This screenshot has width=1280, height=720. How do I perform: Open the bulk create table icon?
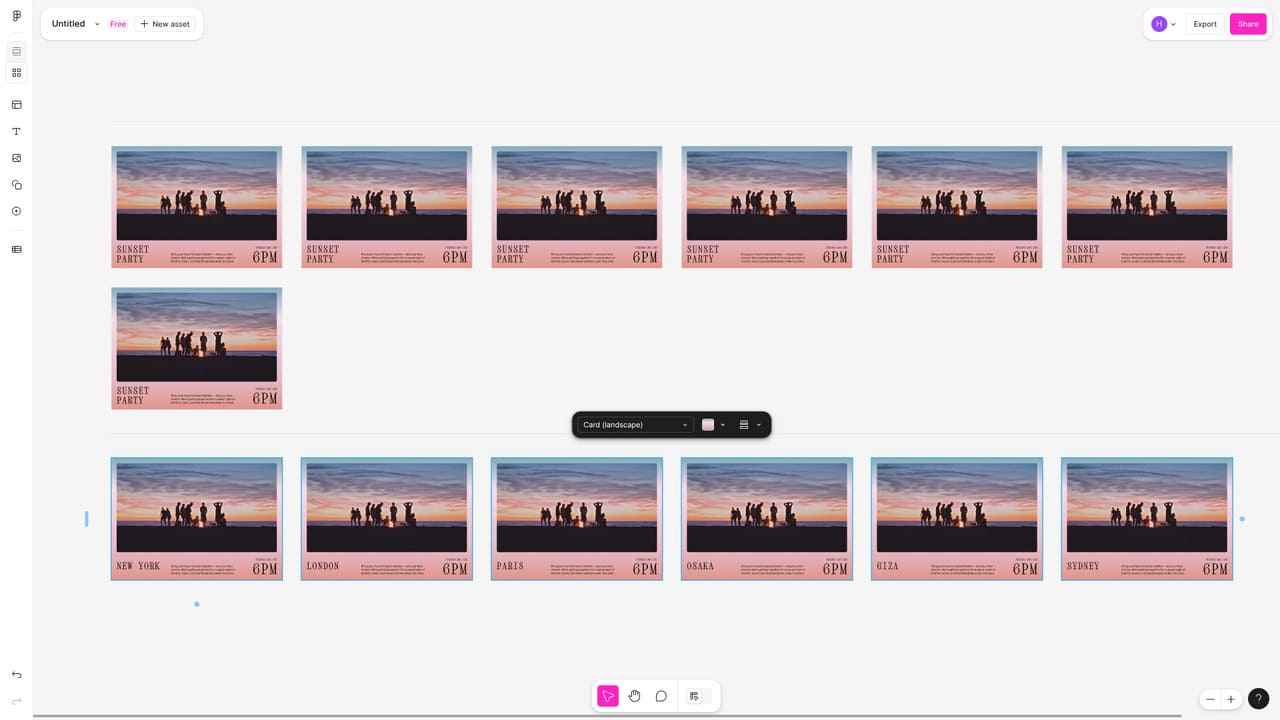pos(16,249)
